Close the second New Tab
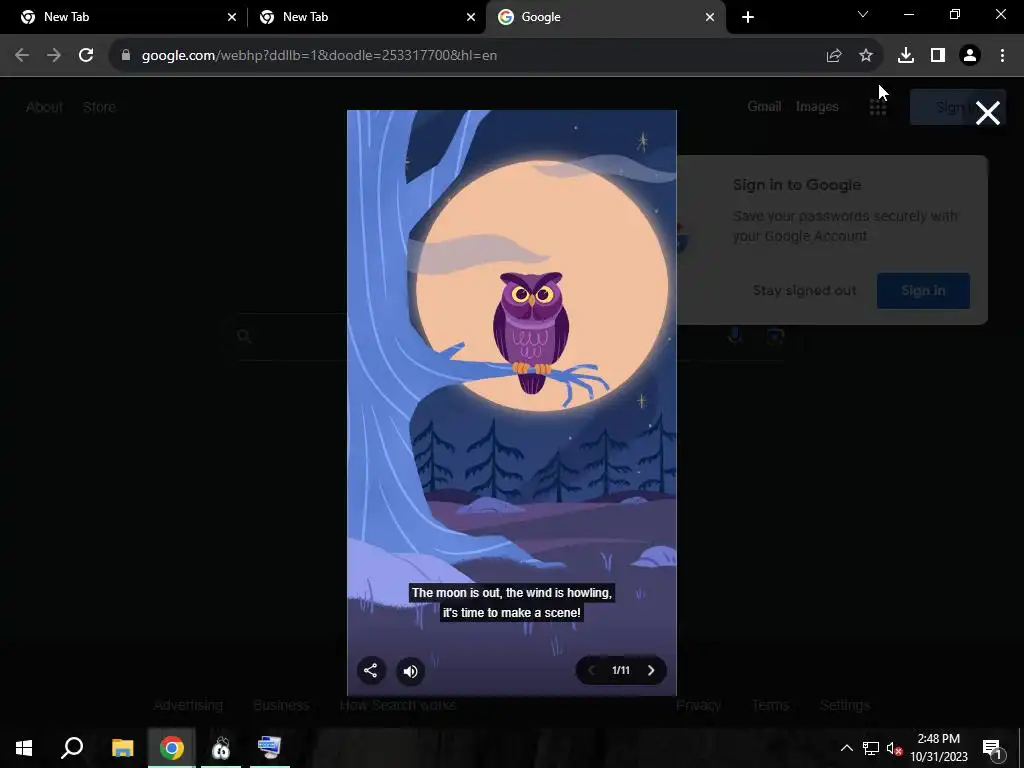Viewport: 1024px width, 768px height. (471, 17)
